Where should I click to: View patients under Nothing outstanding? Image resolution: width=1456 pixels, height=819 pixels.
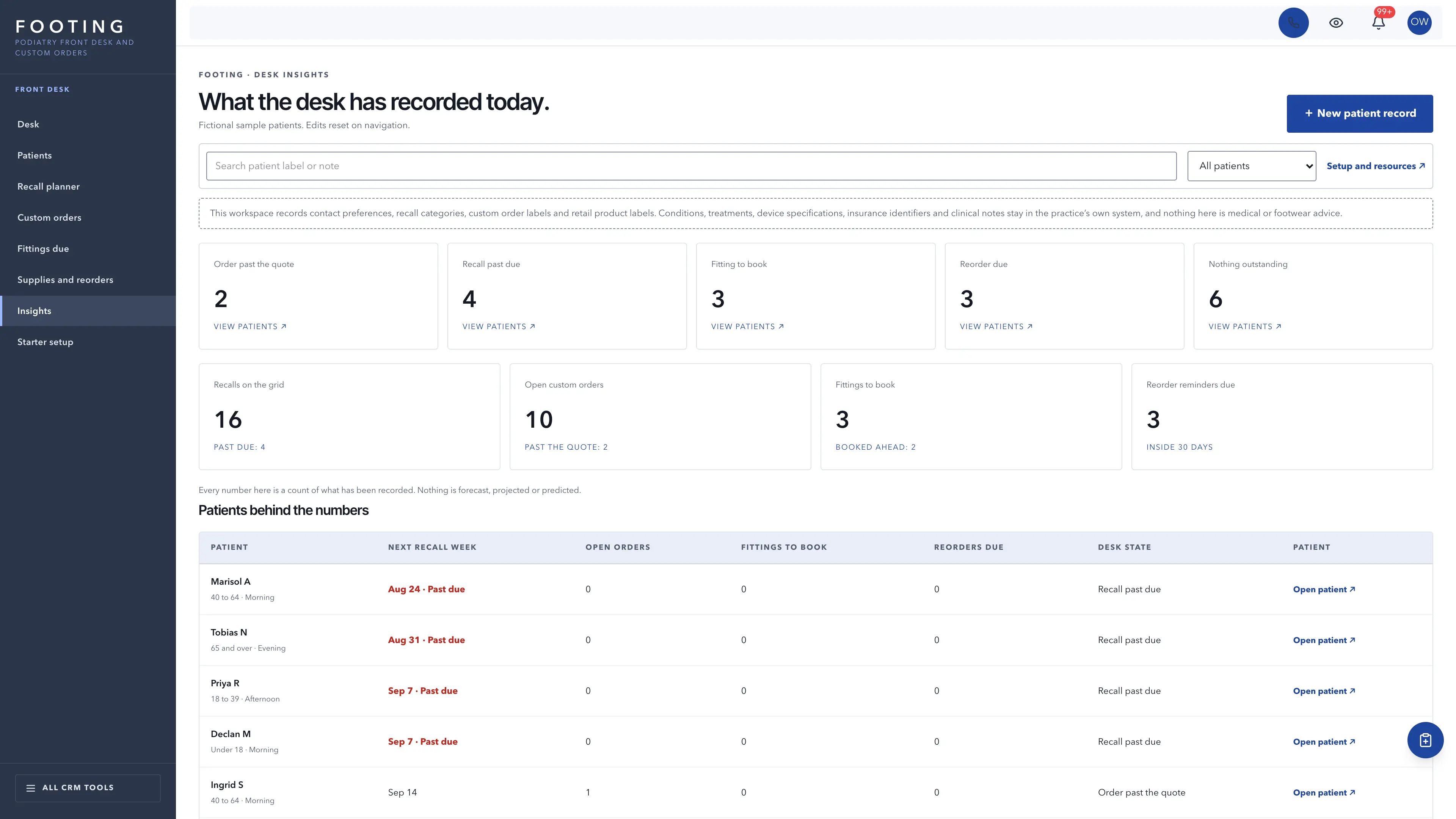tap(1244, 326)
